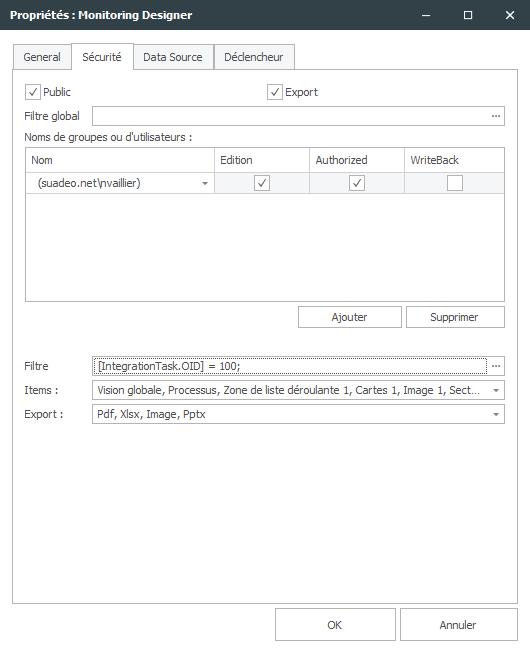
Task: Open the Export formats dropdown
Action: pos(496,414)
